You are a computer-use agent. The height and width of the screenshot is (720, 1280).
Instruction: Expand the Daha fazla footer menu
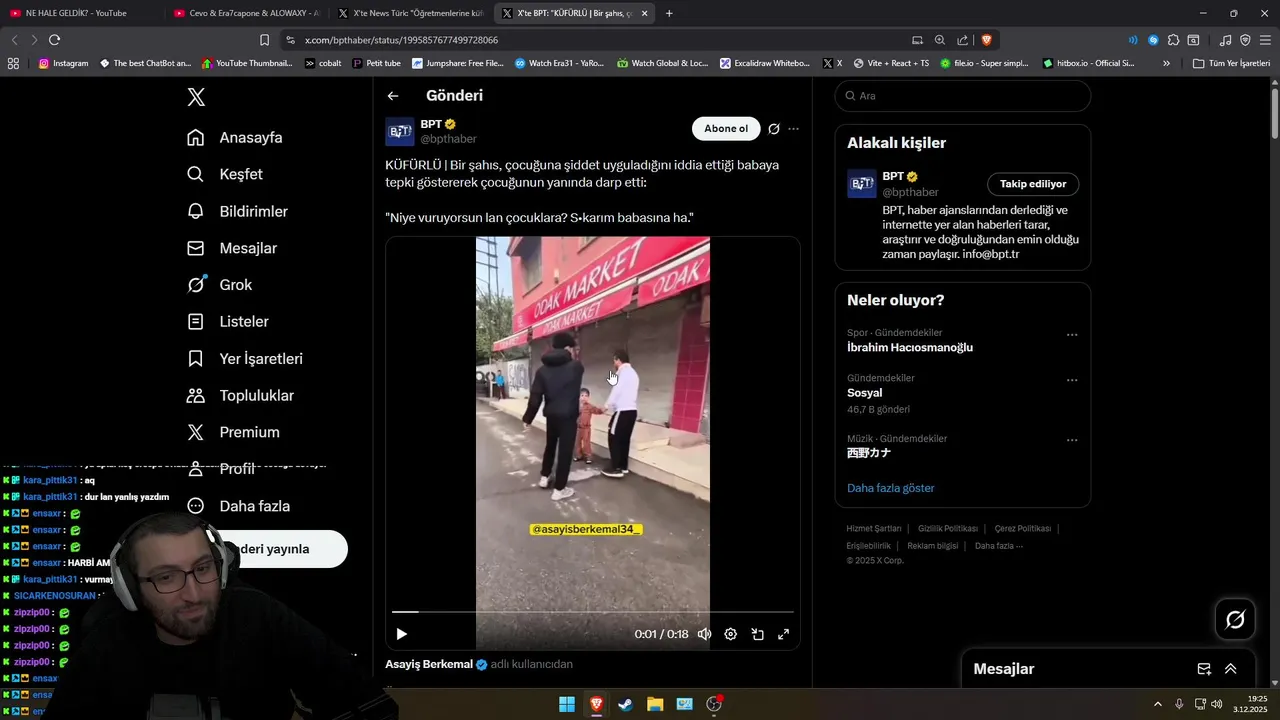(999, 546)
